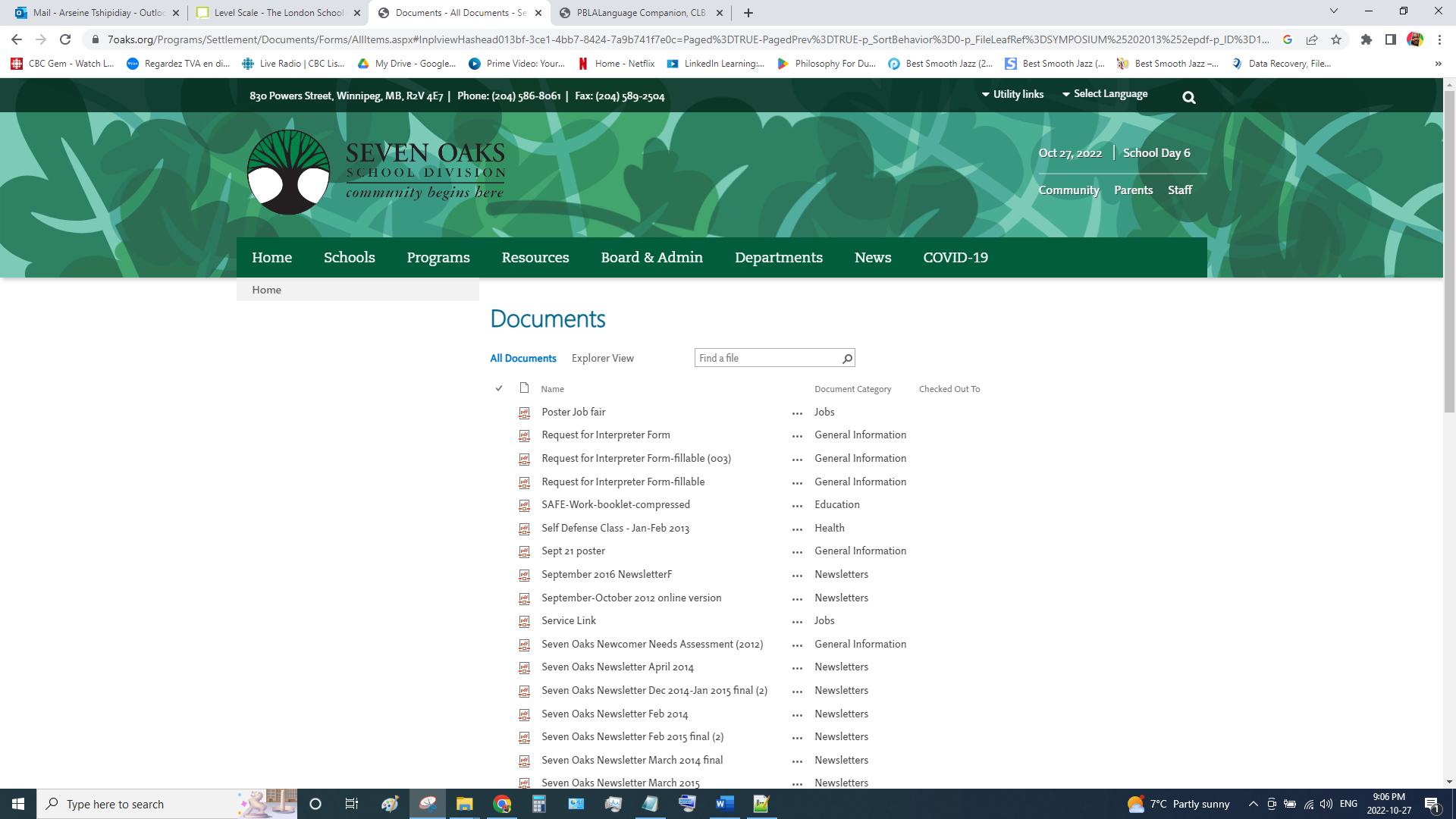Image resolution: width=1456 pixels, height=819 pixels.
Task: Click the PDF icon beside Poster Job fair
Action: pyautogui.click(x=524, y=413)
